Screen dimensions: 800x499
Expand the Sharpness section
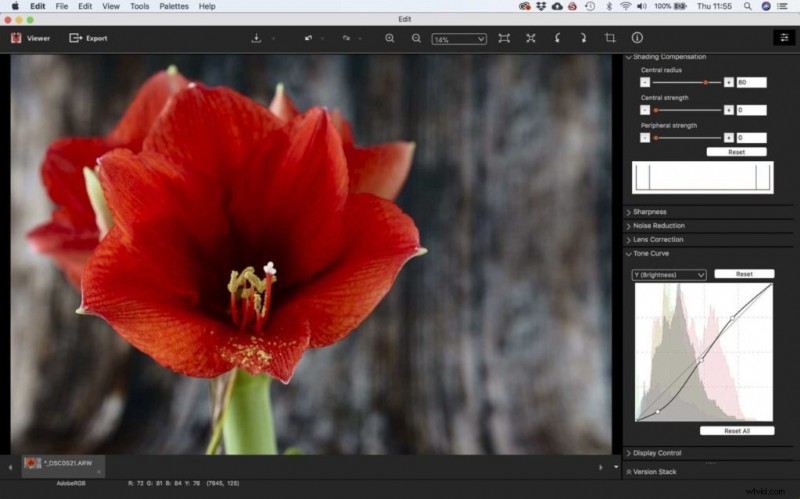click(x=649, y=212)
